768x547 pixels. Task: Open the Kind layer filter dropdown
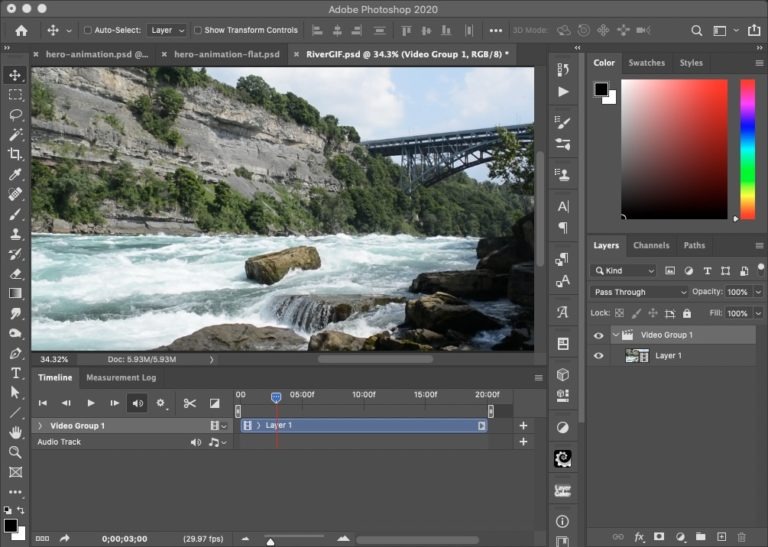[x=623, y=271]
